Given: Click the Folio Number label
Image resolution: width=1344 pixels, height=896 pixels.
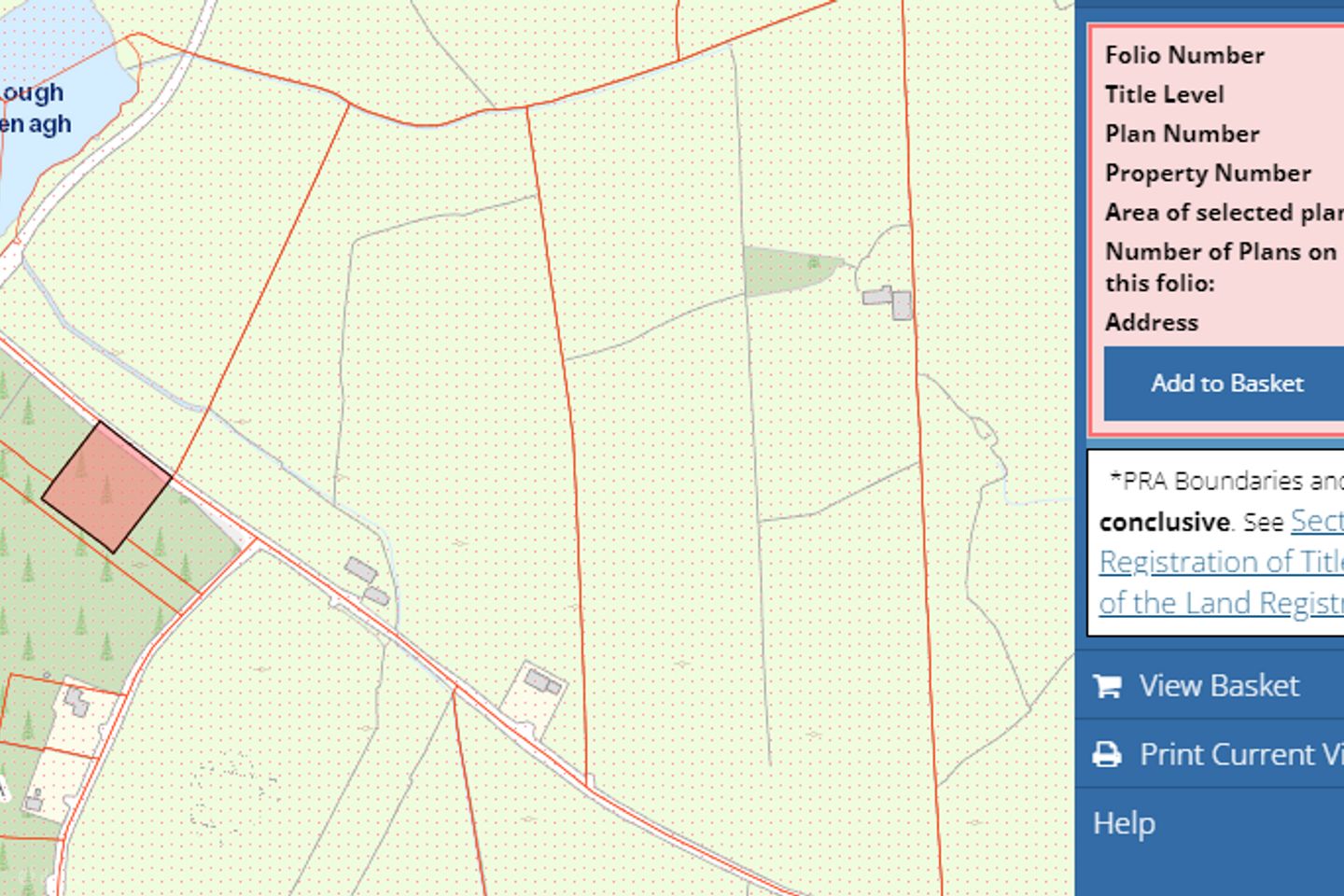Looking at the screenshot, I should [x=1184, y=55].
